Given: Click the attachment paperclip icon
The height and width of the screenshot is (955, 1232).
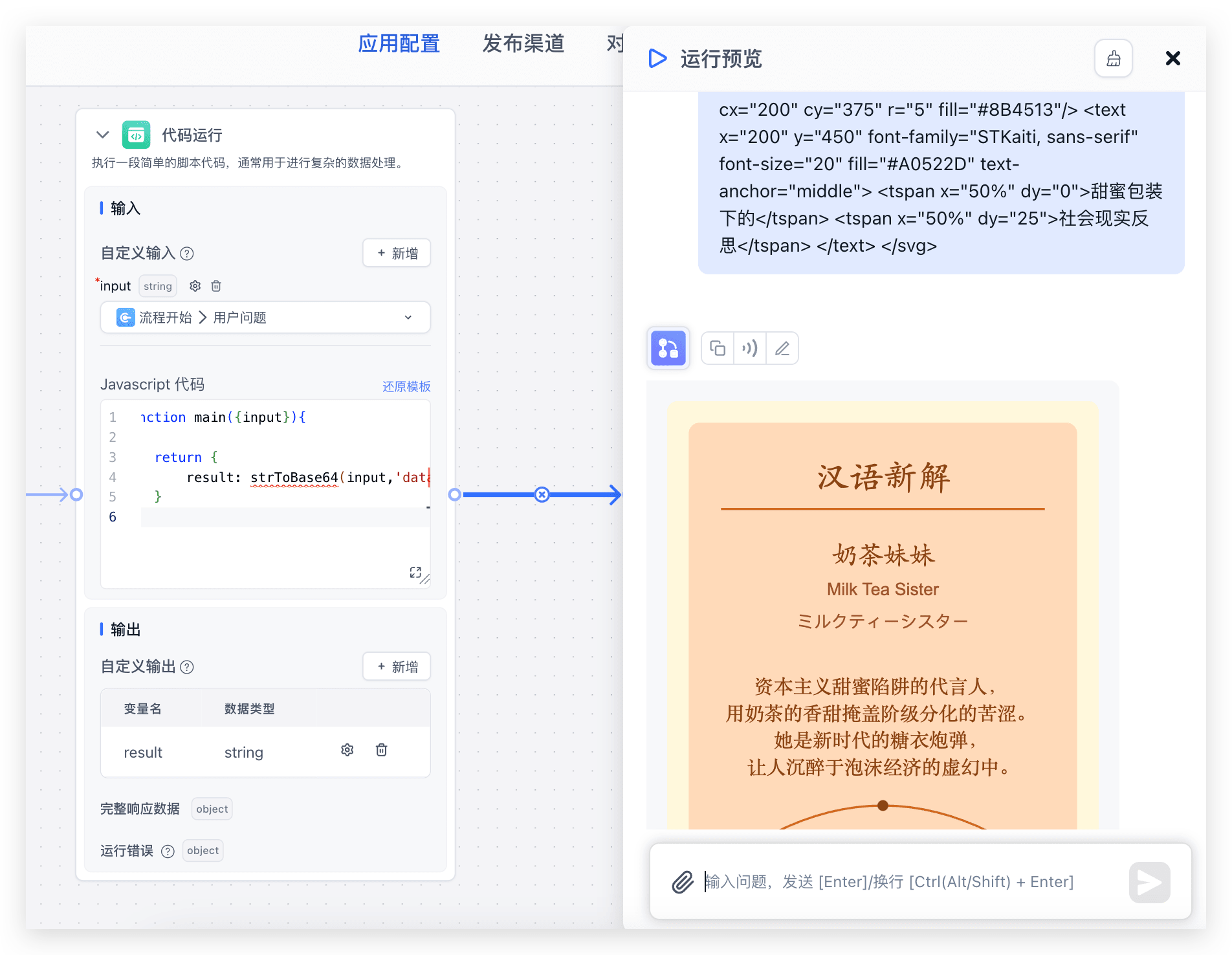Looking at the screenshot, I should [x=683, y=882].
